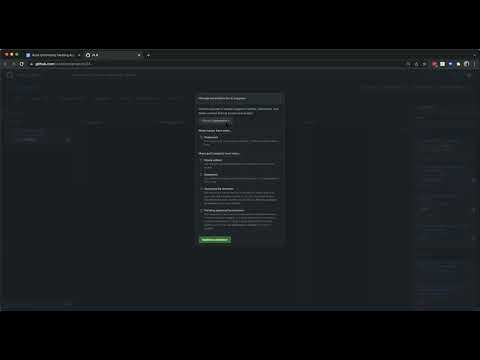The image size is (480, 360).
Task: Click the GitHub logo in the page header
Action: tap(10, 75)
